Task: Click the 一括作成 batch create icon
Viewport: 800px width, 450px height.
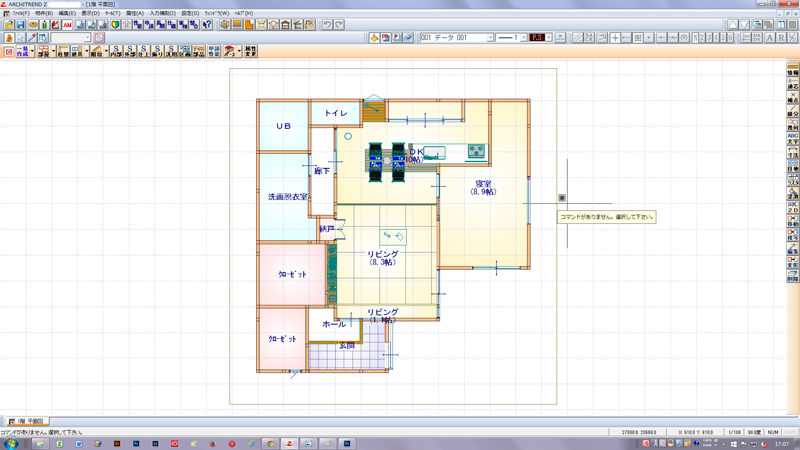Action: tap(22, 50)
